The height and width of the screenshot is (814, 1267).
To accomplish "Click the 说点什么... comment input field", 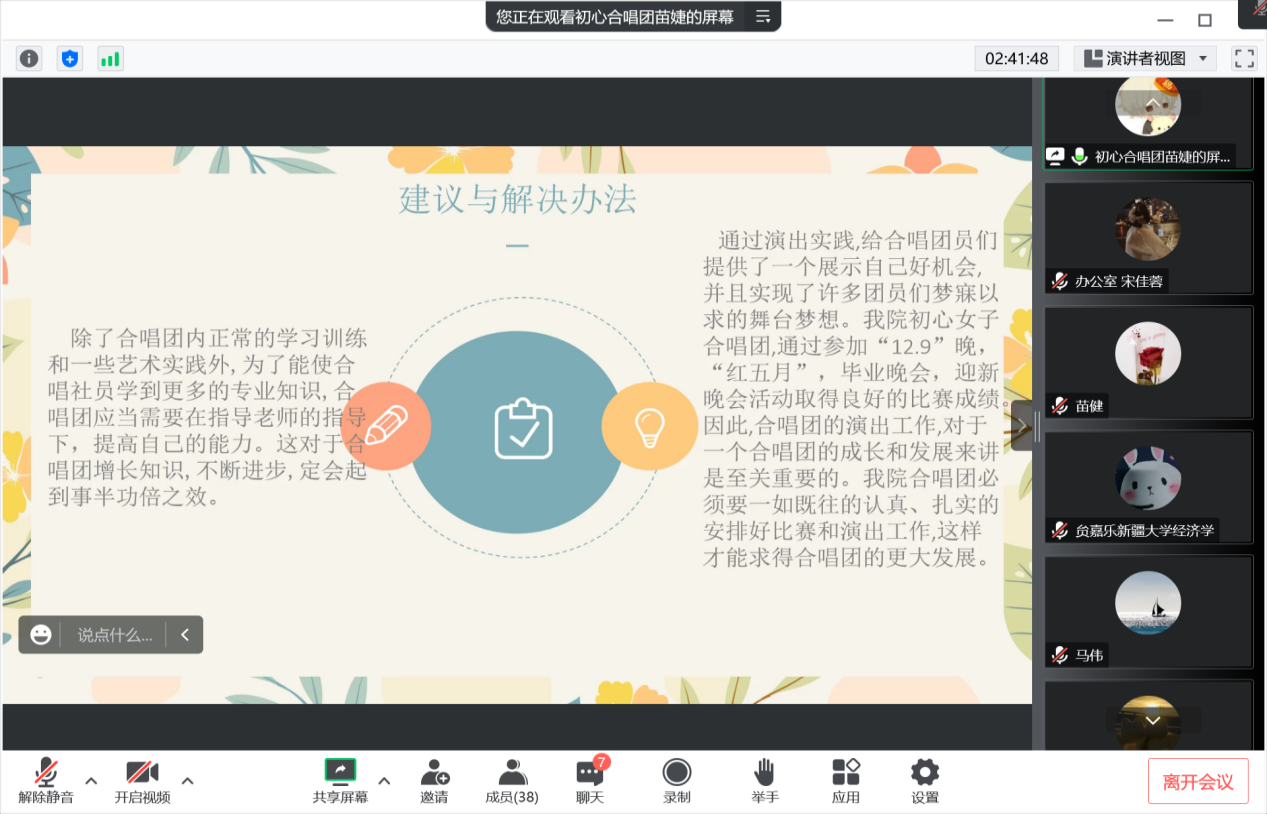I will [115, 635].
